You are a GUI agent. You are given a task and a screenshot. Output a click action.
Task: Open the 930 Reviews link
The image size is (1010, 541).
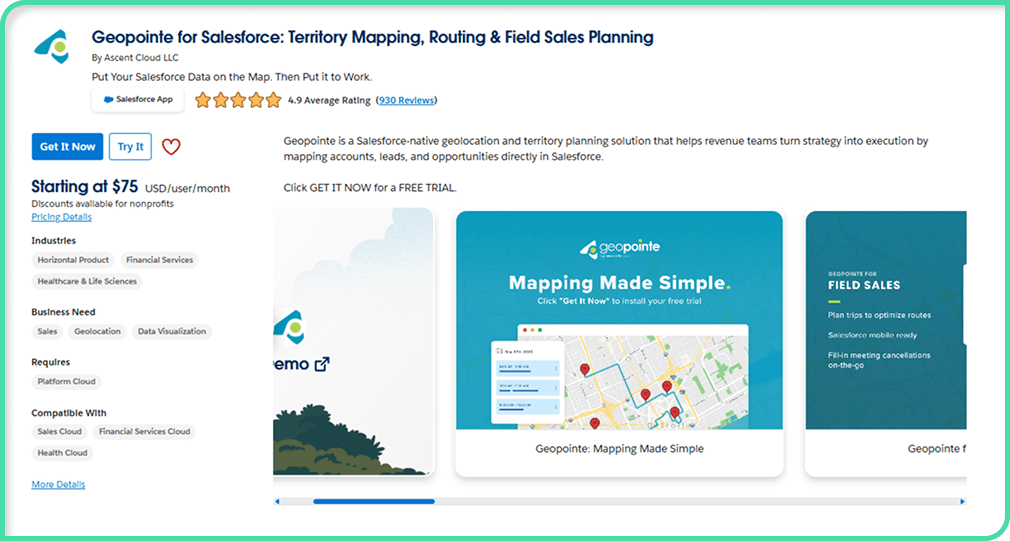[x=406, y=100]
